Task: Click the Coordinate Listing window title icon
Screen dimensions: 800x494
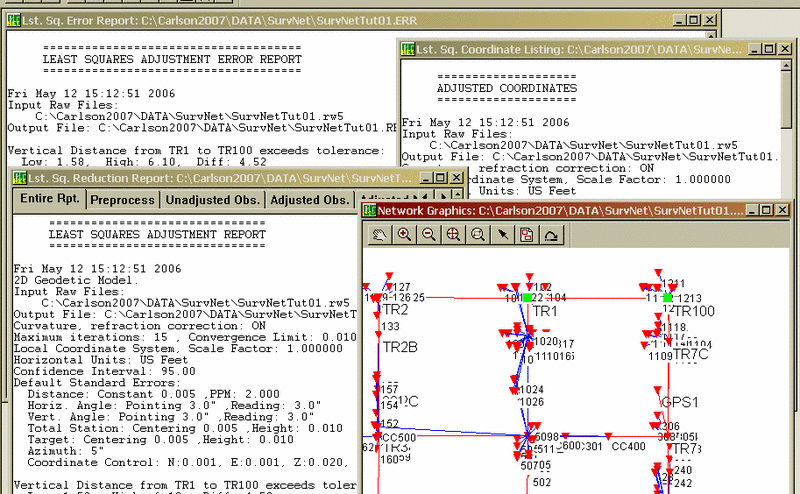Action: (408, 49)
